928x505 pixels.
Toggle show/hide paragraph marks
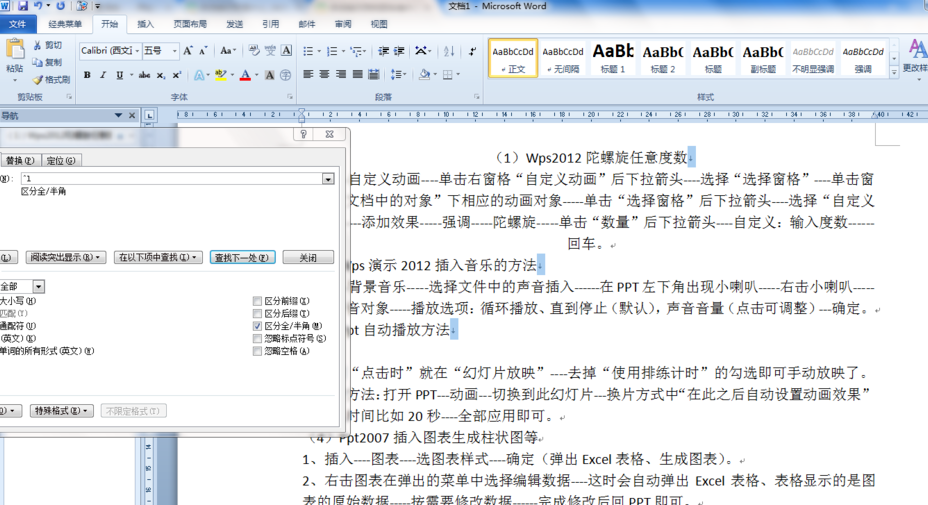(472, 51)
